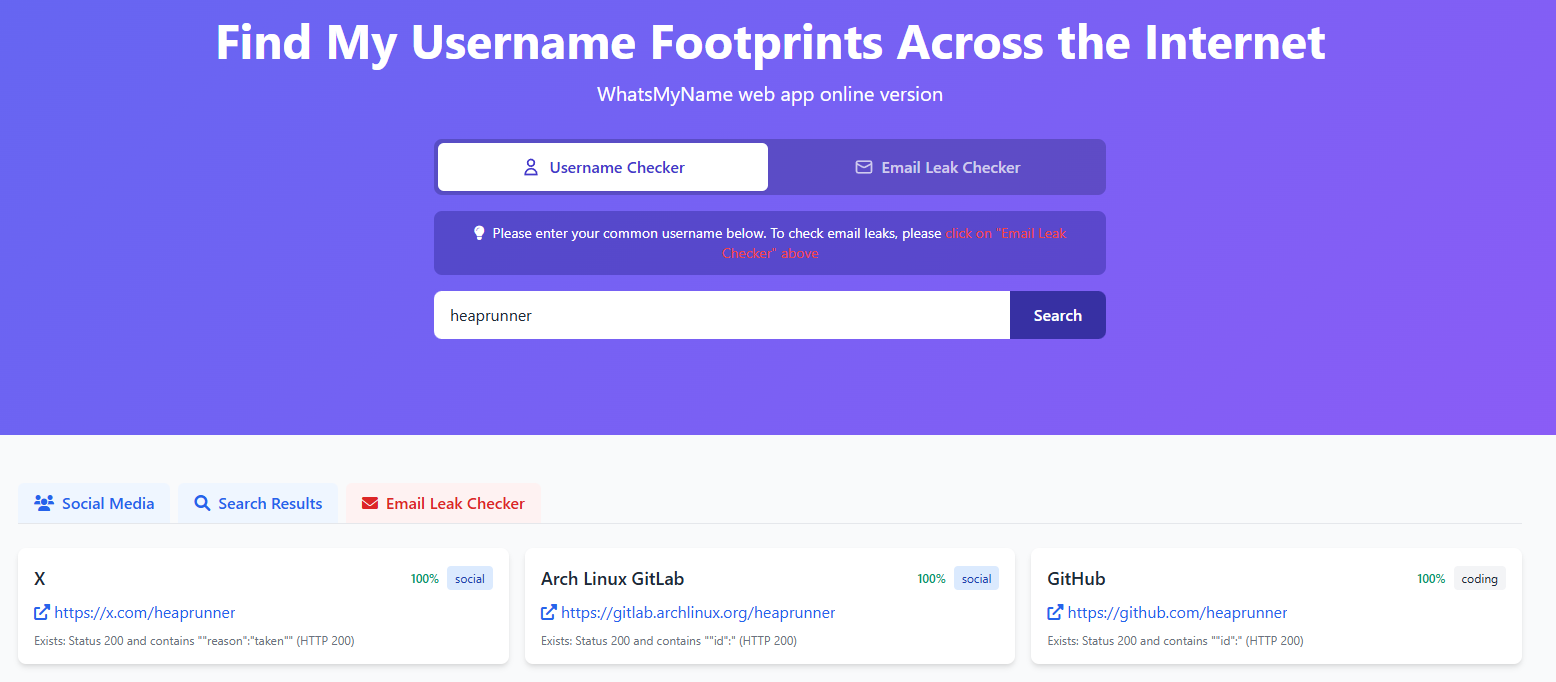
Task: Select the Username Checker tab
Action: pyautogui.click(x=602, y=167)
